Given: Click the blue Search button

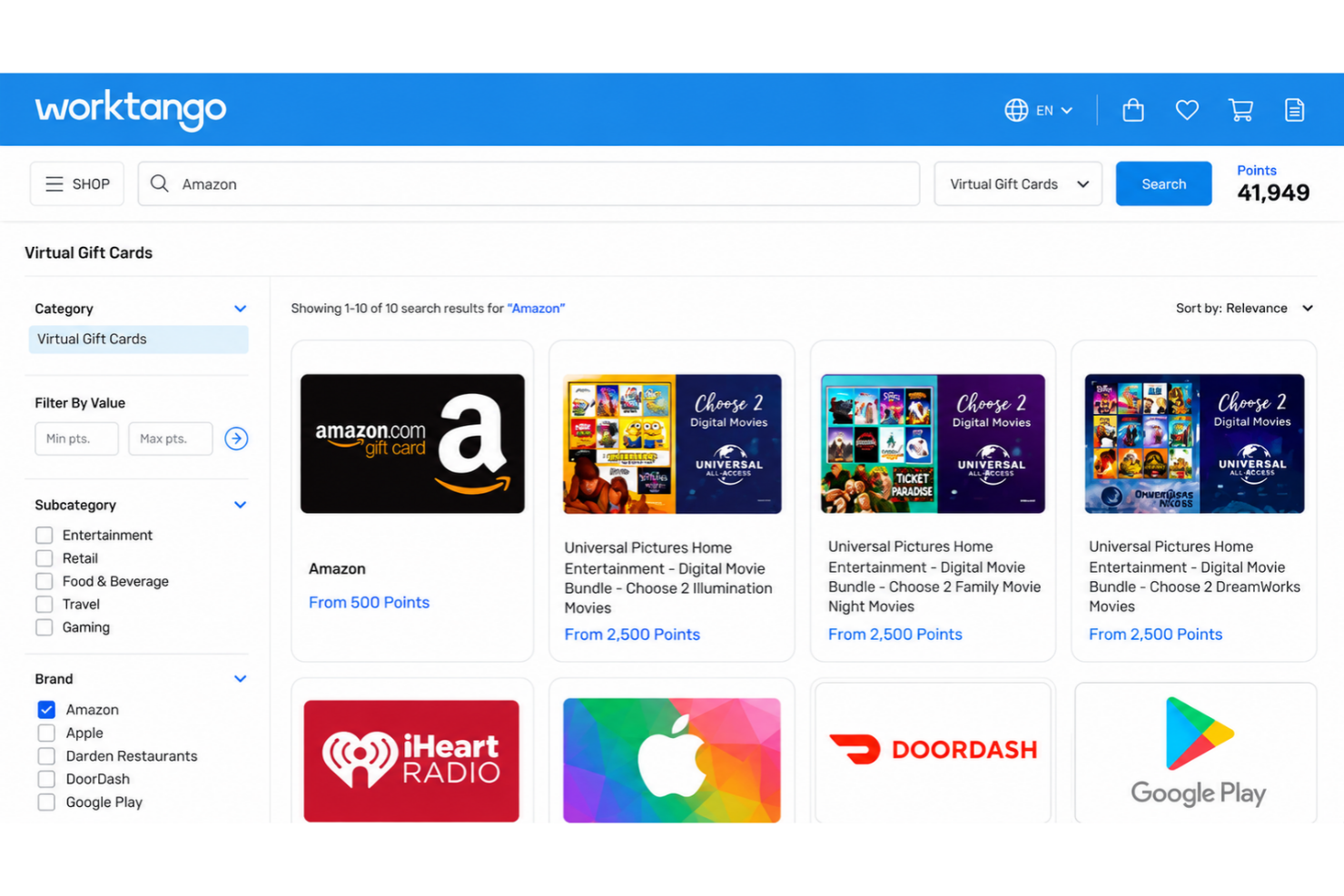Looking at the screenshot, I should coord(1163,183).
